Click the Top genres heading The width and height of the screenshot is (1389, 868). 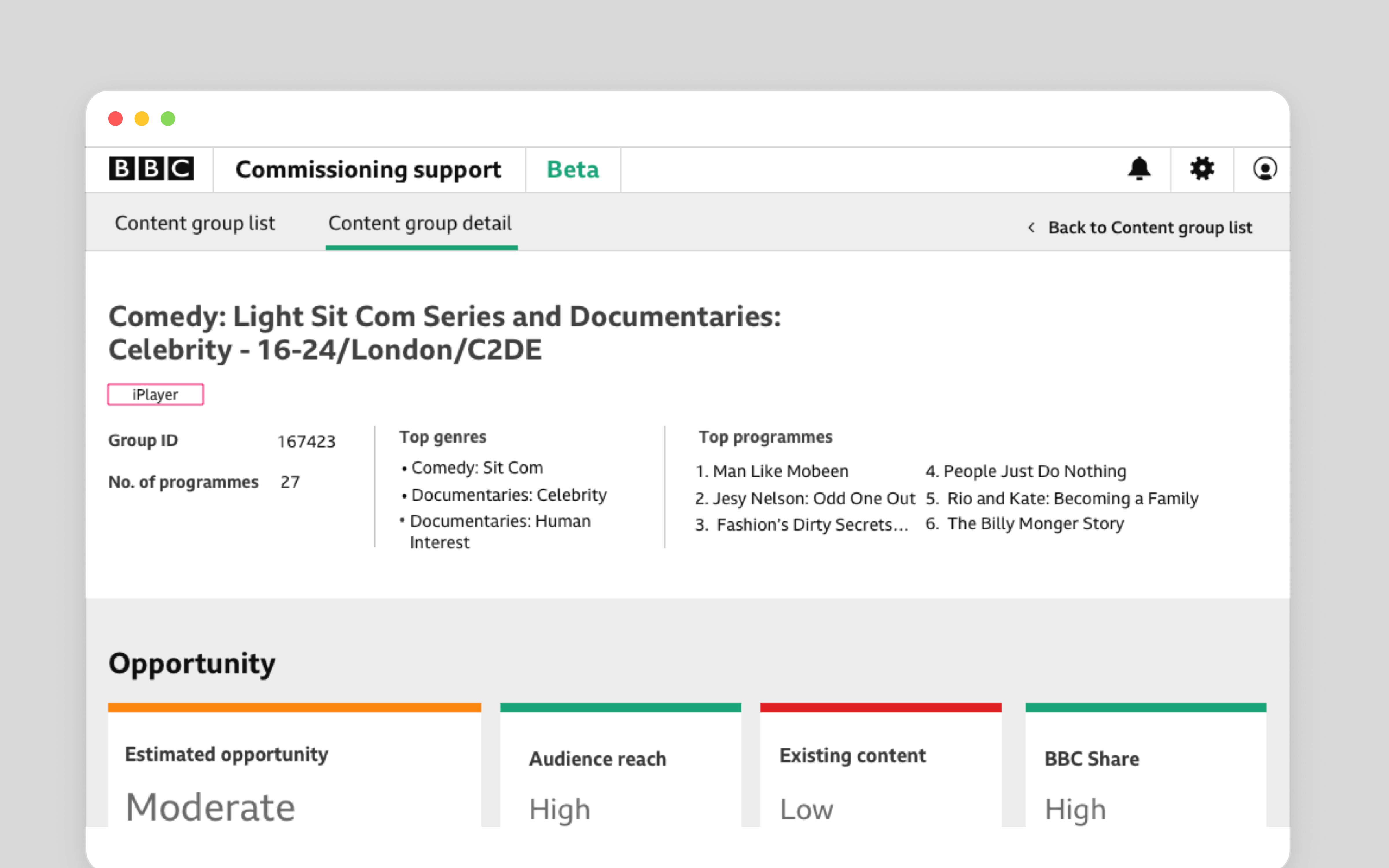click(x=442, y=437)
